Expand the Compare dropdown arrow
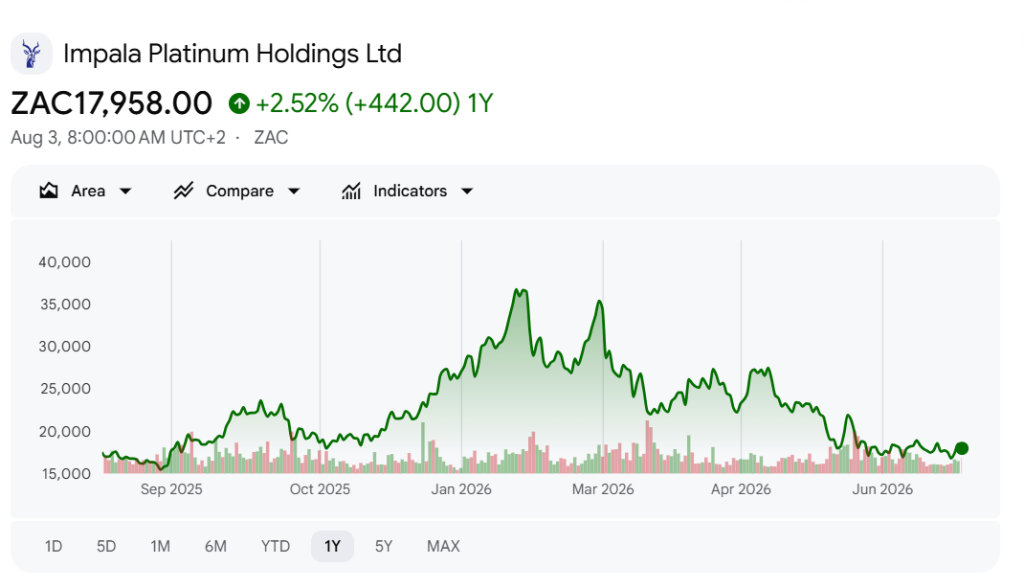 point(294,191)
